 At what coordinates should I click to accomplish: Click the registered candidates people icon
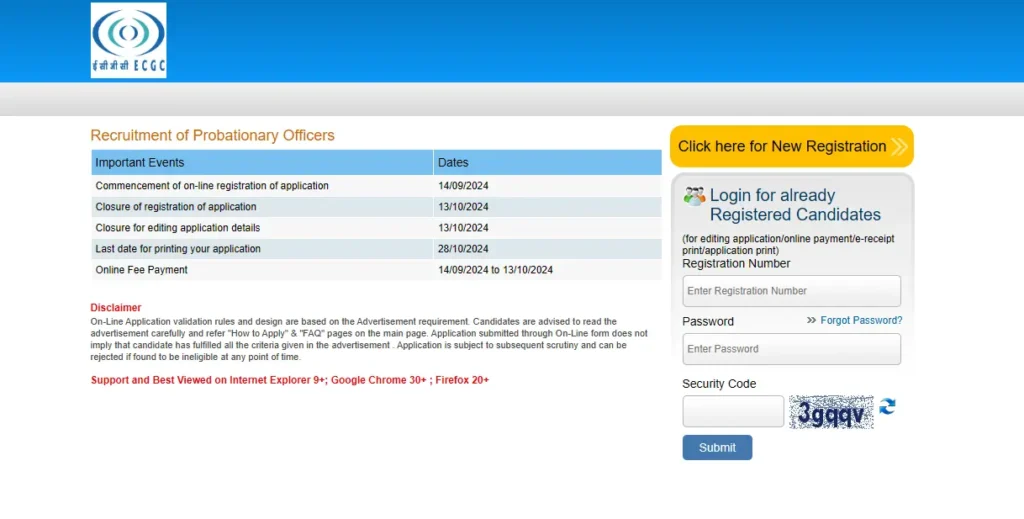pyautogui.click(x=694, y=196)
